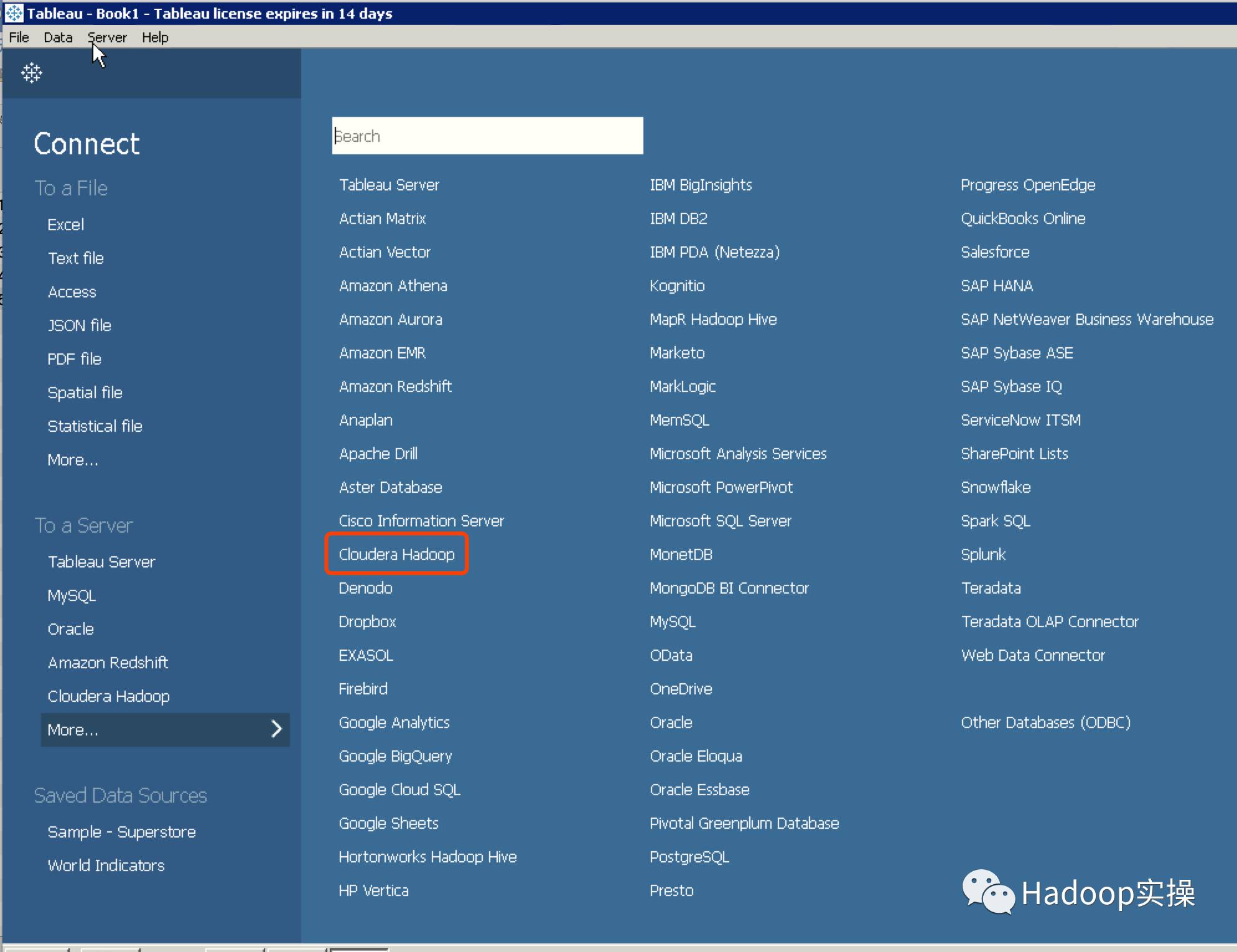Select Access under To a File
This screenshot has width=1237, height=952.
[72, 292]
